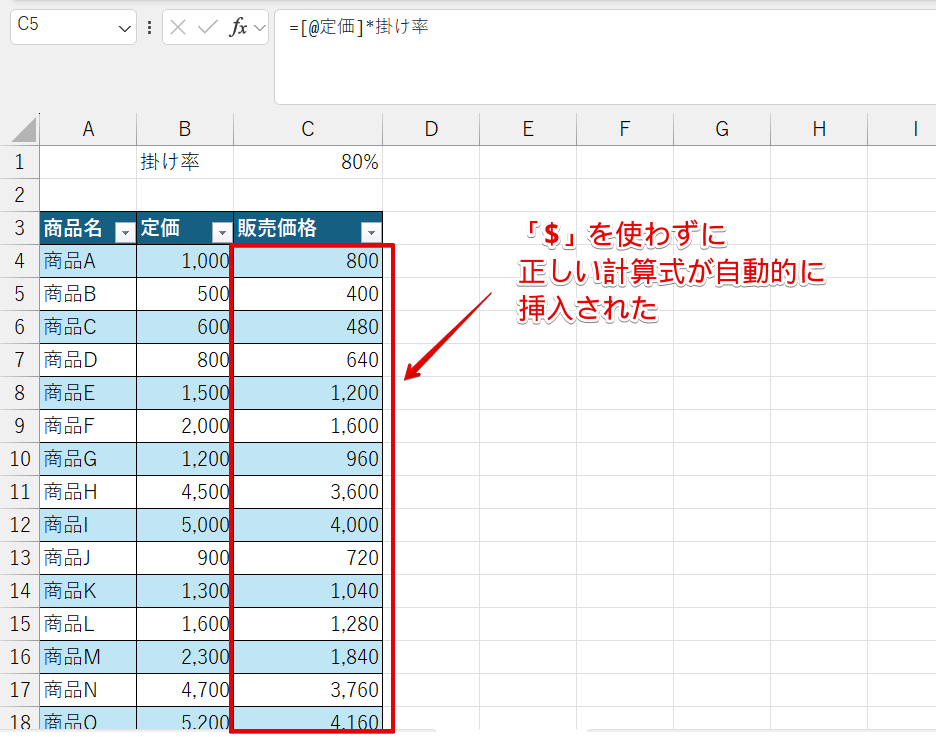936x737 pixels.
Task: Select column D header
Action: tap(431, 129)
